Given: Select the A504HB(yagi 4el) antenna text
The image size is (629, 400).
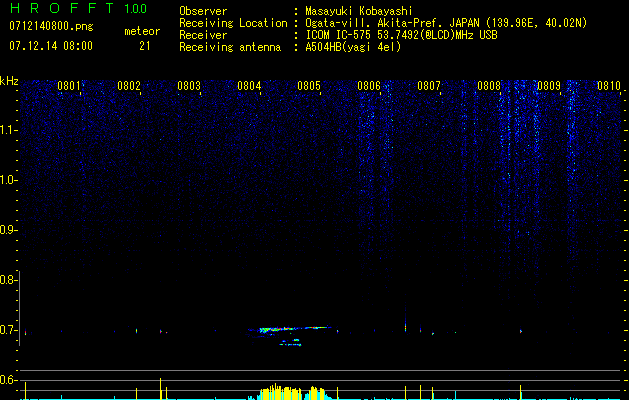Looking at the screenshot, I should tap(353, 47).
